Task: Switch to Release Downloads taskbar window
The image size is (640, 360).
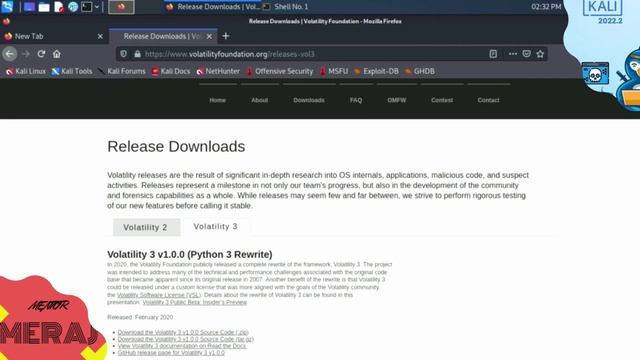Action: click(212, 7)
